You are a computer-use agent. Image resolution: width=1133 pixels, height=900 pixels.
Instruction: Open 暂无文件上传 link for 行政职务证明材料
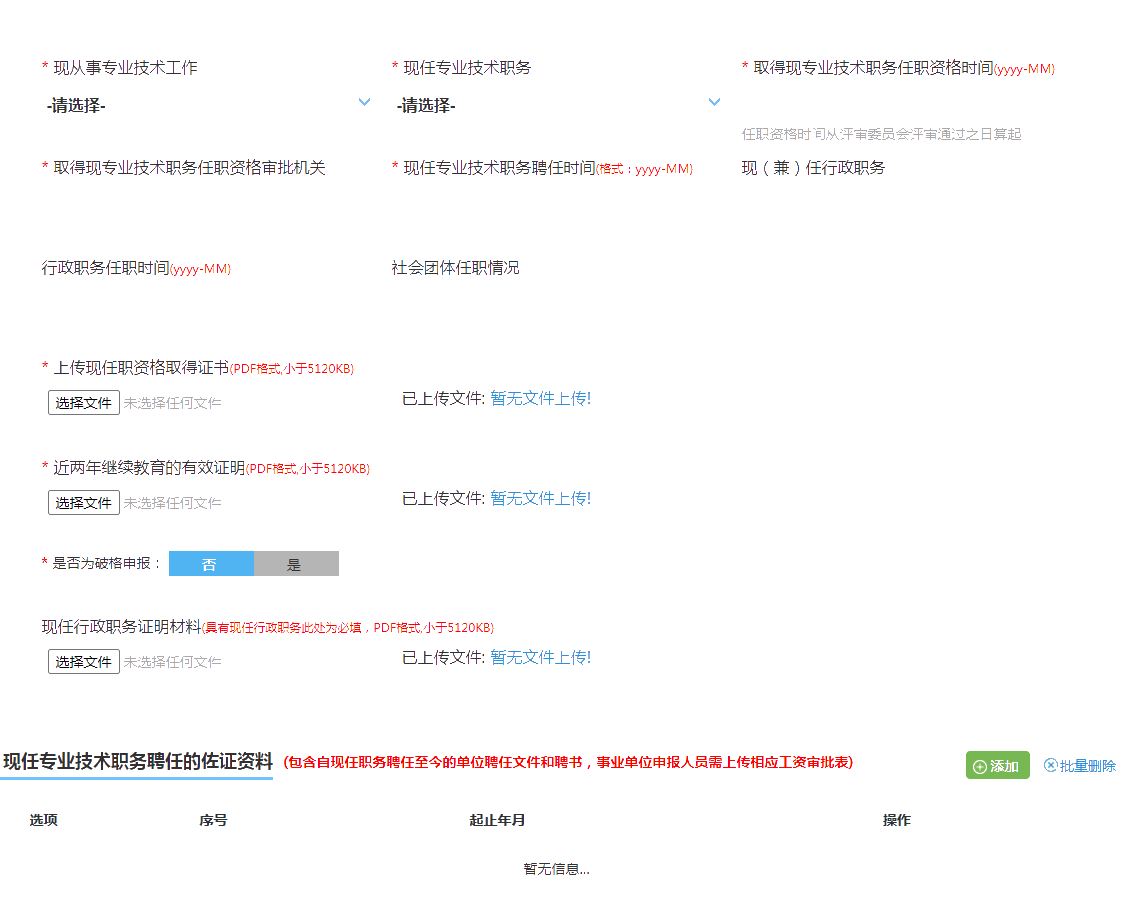pyautogui.click(x=540, y=657)
